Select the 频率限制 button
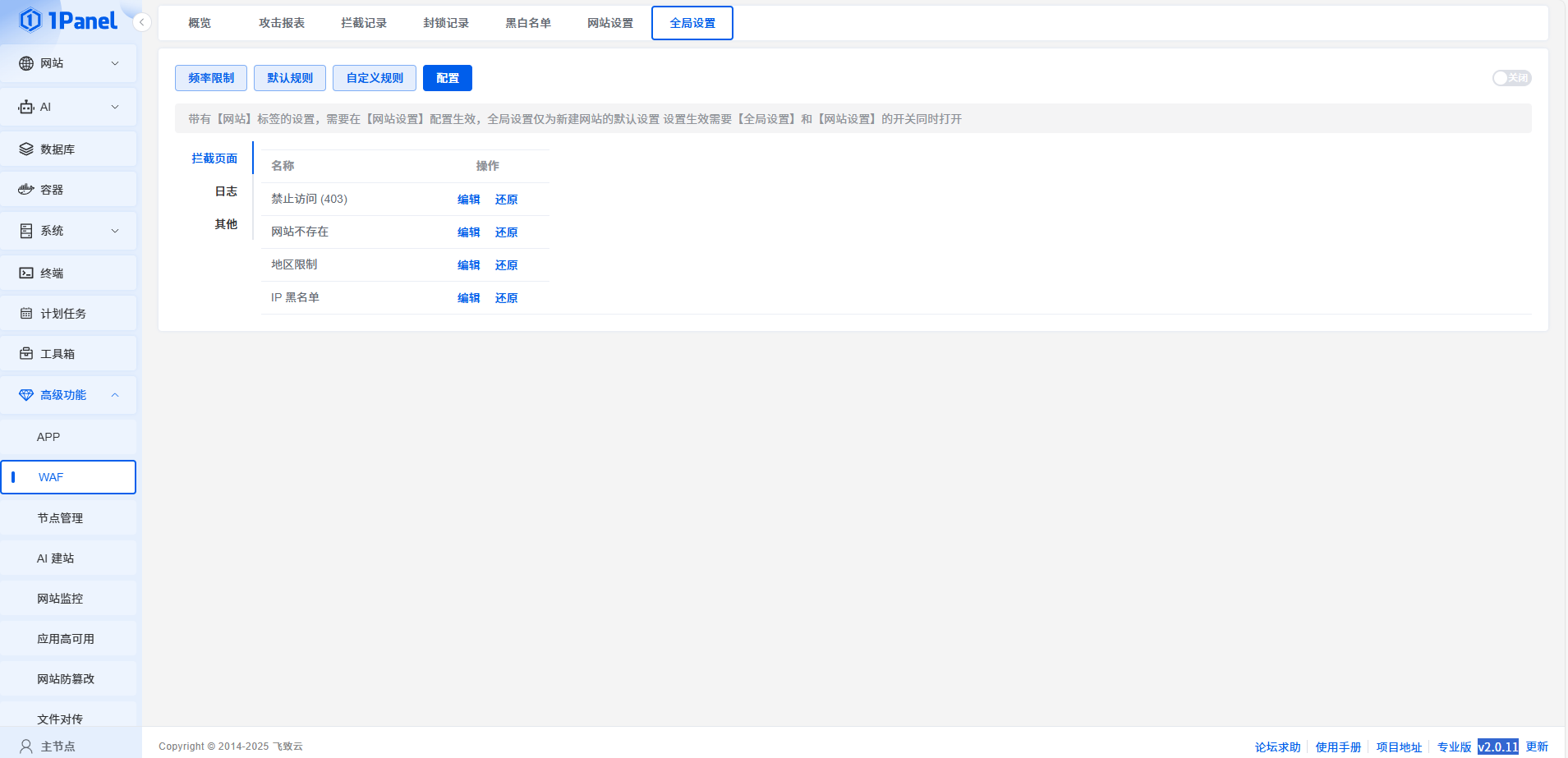This screenshot has width=1568, height=758. click(211, 78)
